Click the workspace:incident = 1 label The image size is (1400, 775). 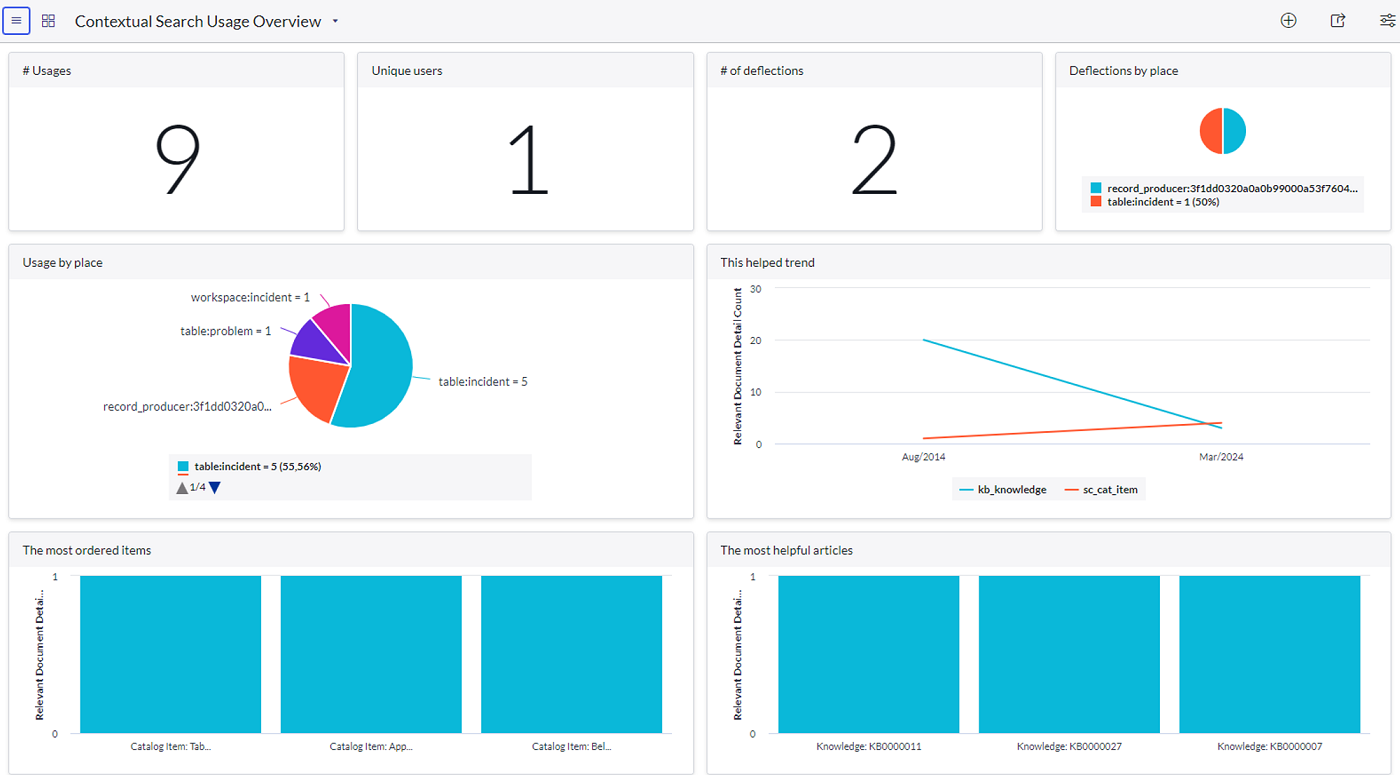(250, 298)
